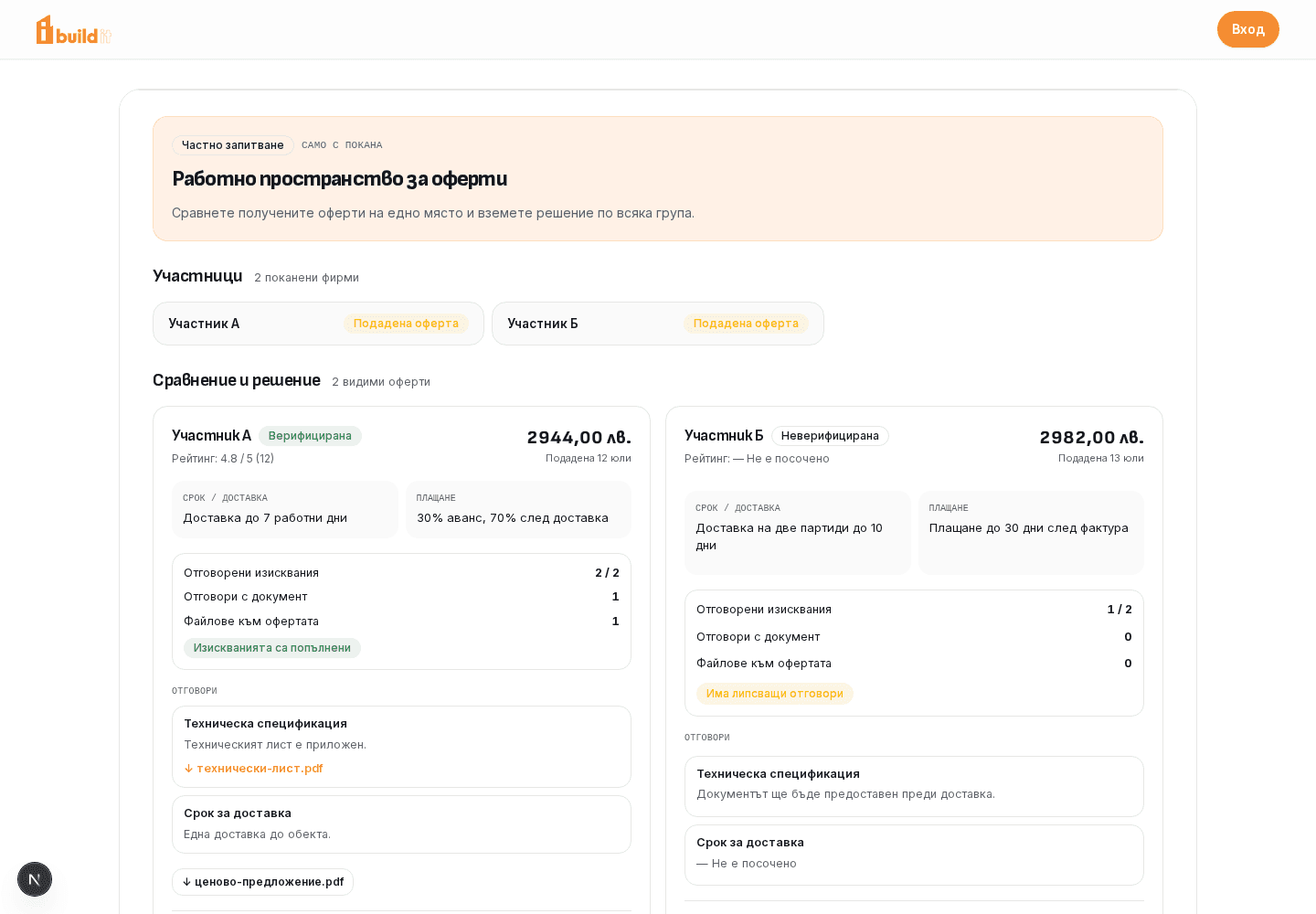The height and width of the screenshot is (914, 1316).
Task: Click '30% аванс, 70% след доставка' box
Action: [x=518, y=509]
